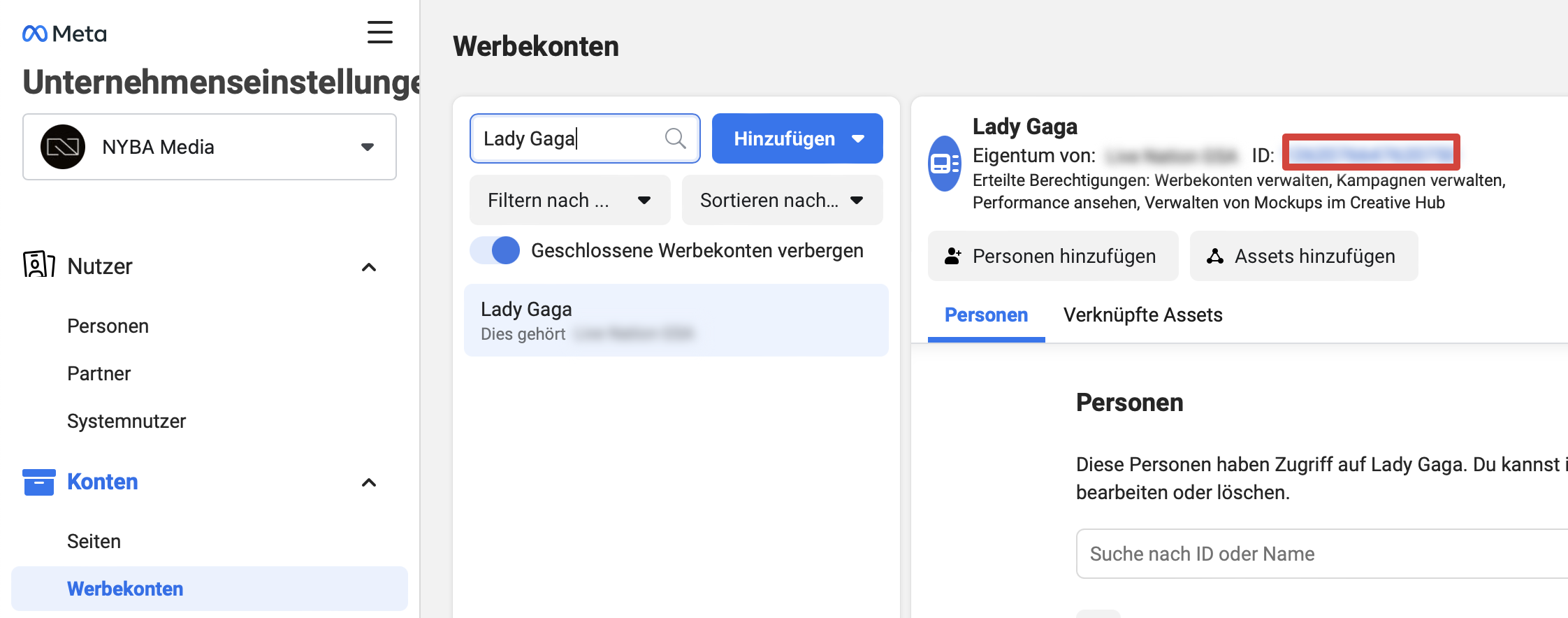Click the Personen hinzufügen button
This screenshot has height=618, width=1568.
pyautogui.click(x=1052, y=257)
